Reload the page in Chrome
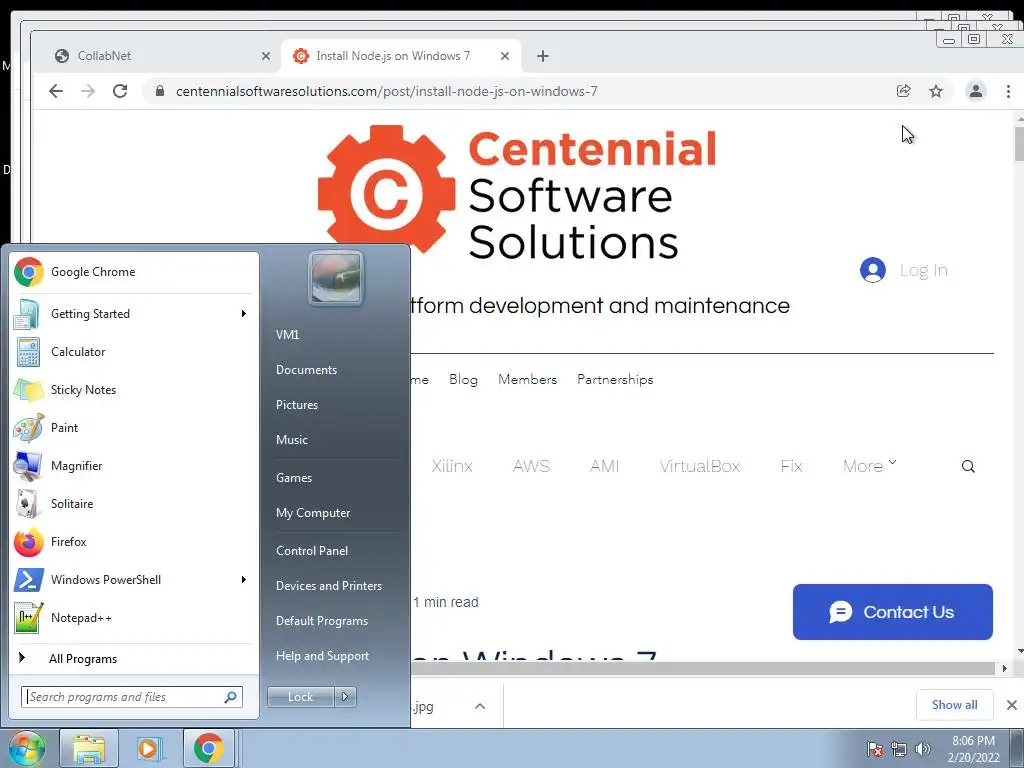This screenshot has height=768, width=1024. [x=120, y=91]
